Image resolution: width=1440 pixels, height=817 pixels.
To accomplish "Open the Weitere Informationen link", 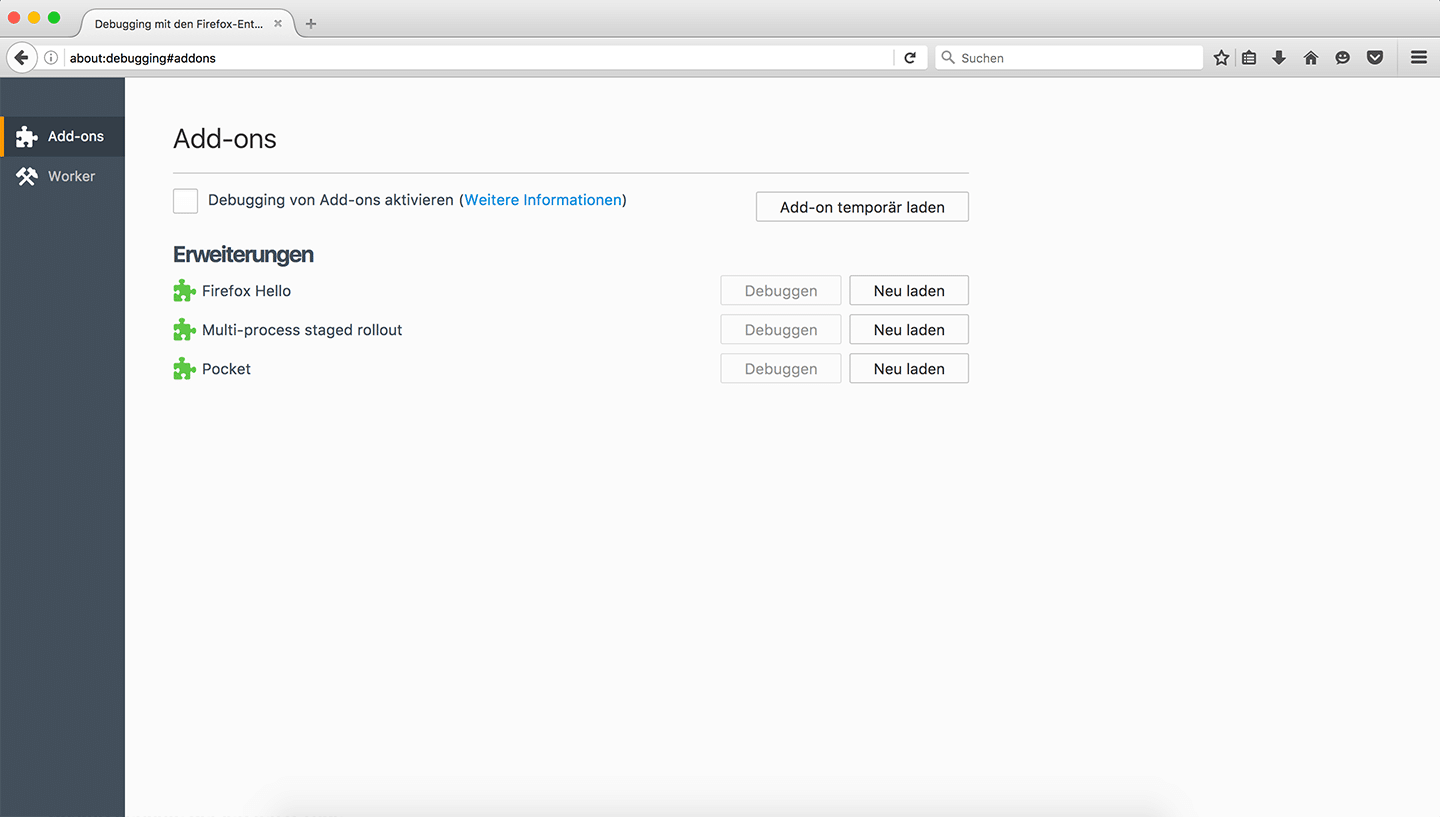I will click(543, 200).
